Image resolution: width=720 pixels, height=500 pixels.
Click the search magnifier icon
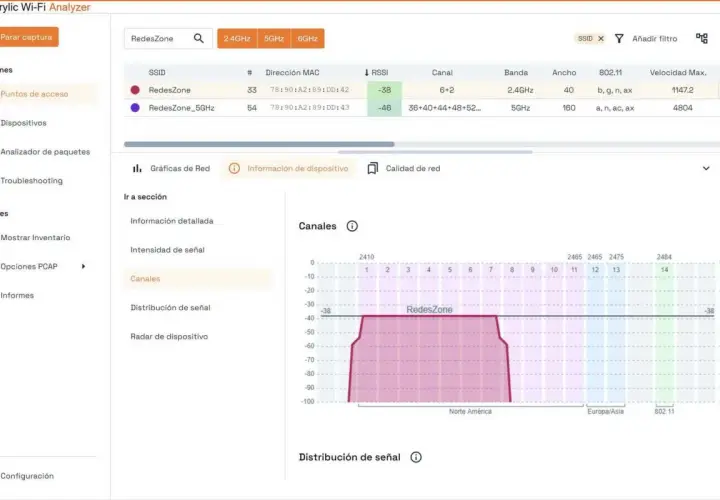pyautogui.click(x=198, y=38)
